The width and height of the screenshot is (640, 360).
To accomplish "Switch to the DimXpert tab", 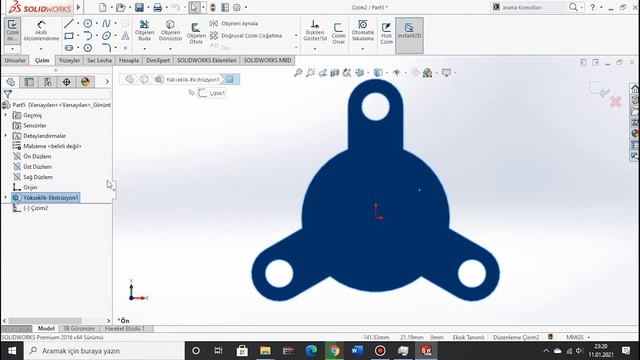I will tap(158, 60).
